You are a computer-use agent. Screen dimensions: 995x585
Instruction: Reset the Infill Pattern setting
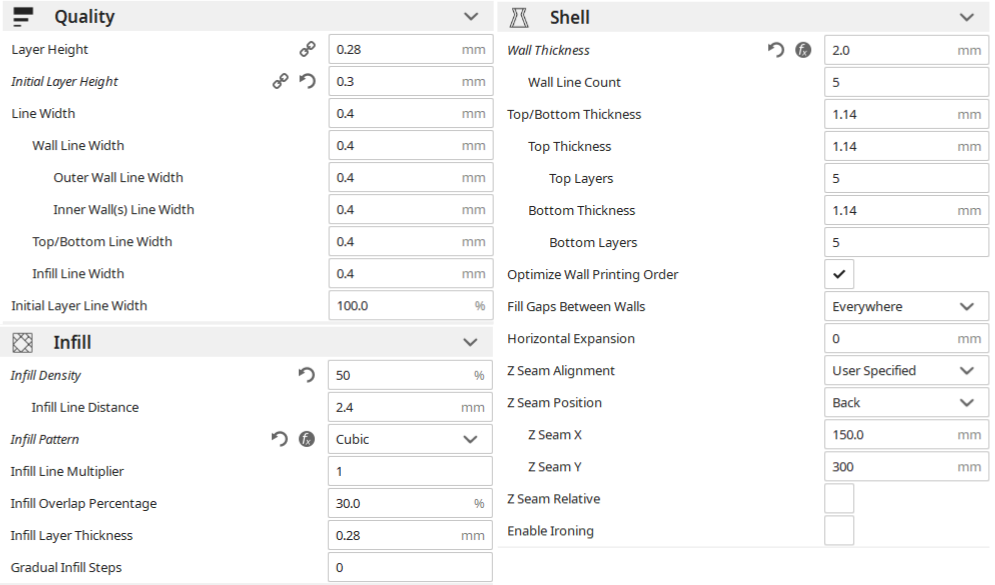[280, 439]
